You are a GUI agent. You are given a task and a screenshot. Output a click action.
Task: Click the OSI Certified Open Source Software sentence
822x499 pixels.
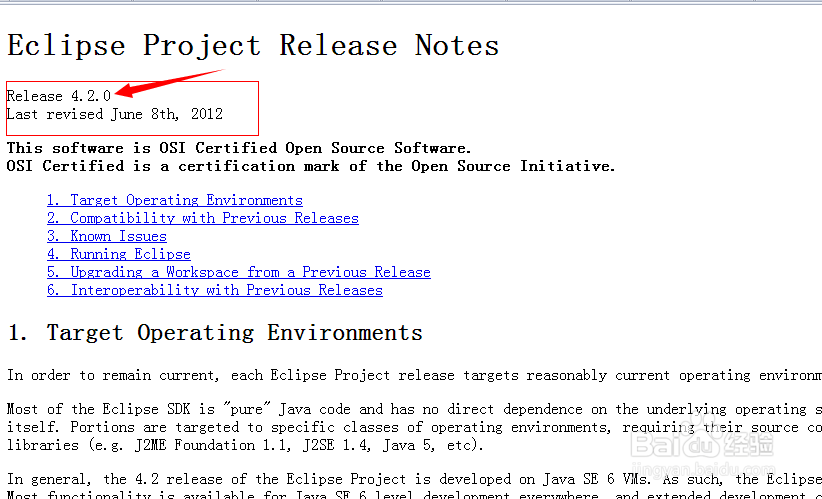[239, 148]
